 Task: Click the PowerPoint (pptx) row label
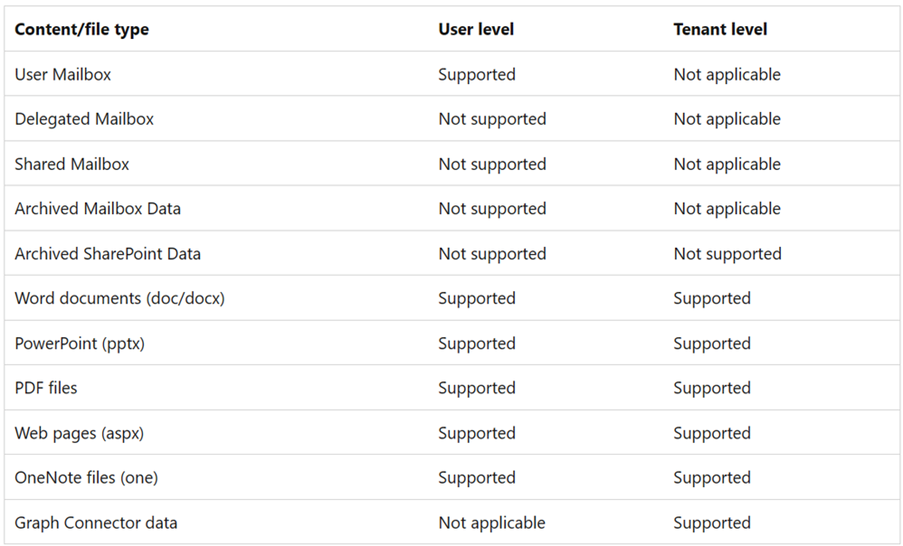pyautogui.click(x=79, y=343)
